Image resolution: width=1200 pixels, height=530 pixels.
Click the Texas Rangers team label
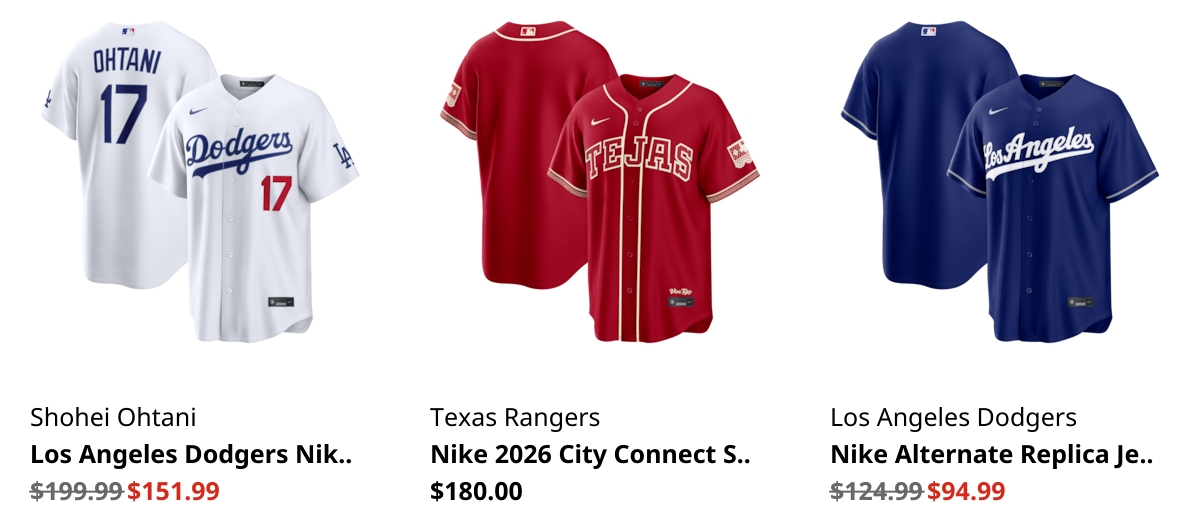(x=515, y=417)
